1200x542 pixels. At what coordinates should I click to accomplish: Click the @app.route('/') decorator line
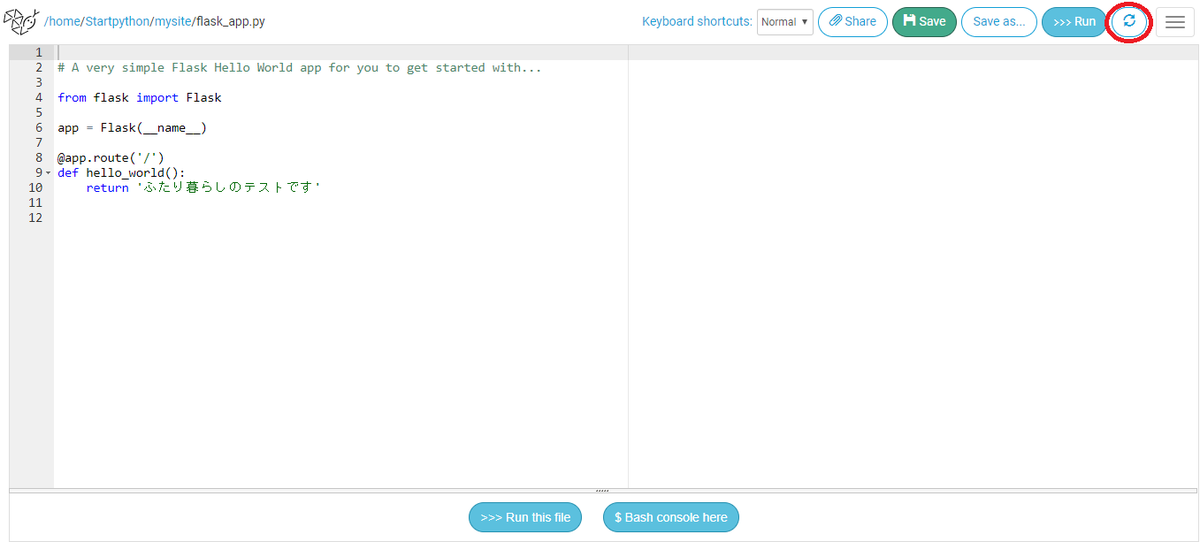(x=110, y=157)
